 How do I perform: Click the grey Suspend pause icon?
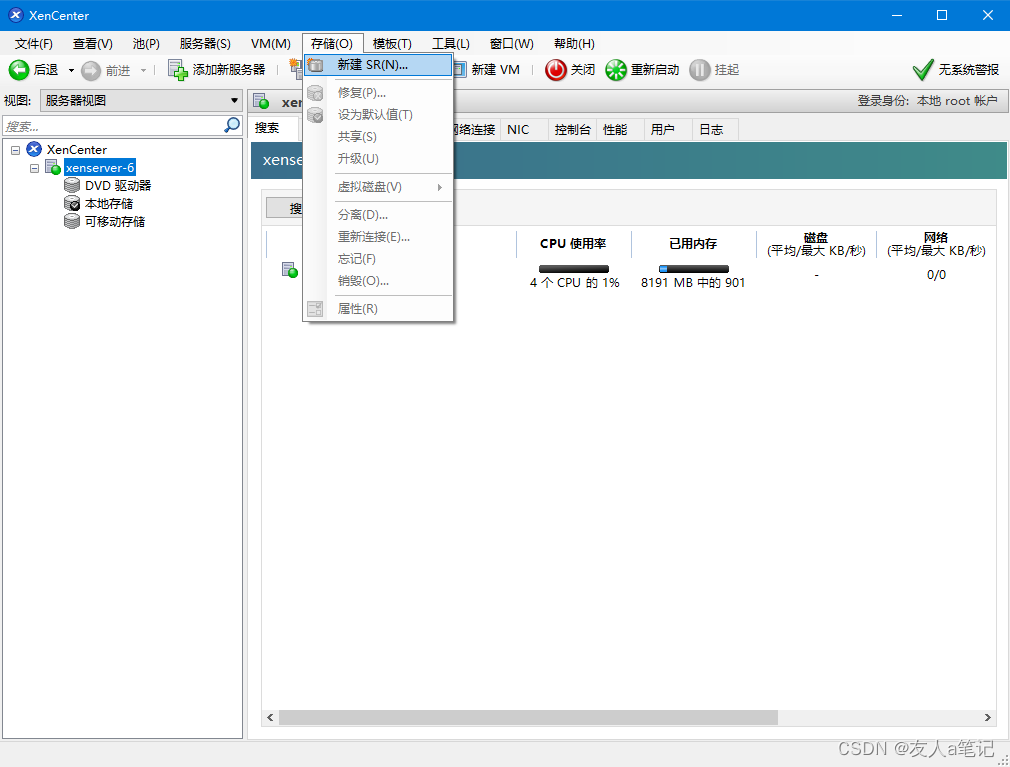click(x=700, y=70)
